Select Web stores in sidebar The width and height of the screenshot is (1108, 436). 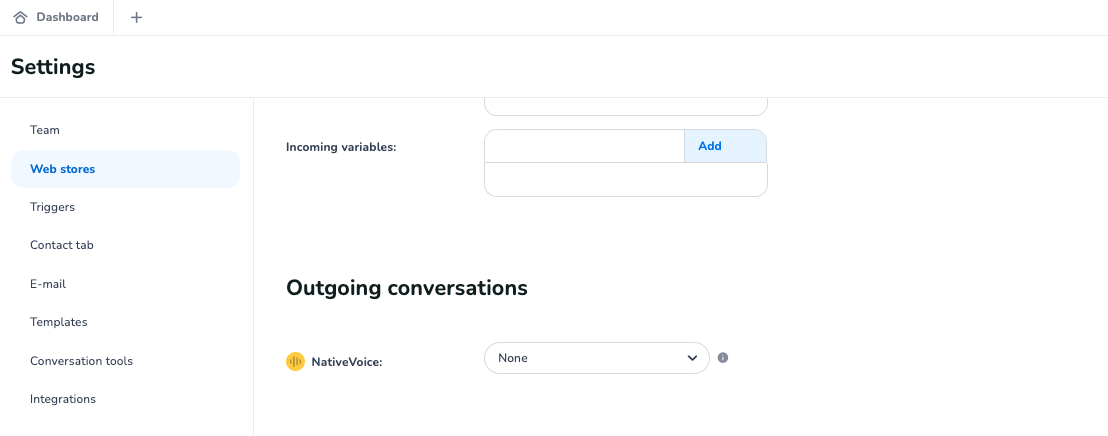(x=63, y=169)
